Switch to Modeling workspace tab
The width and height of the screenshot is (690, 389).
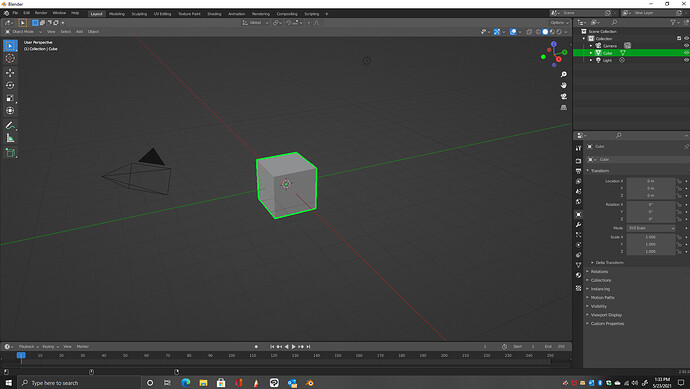[x=117, y=14]
